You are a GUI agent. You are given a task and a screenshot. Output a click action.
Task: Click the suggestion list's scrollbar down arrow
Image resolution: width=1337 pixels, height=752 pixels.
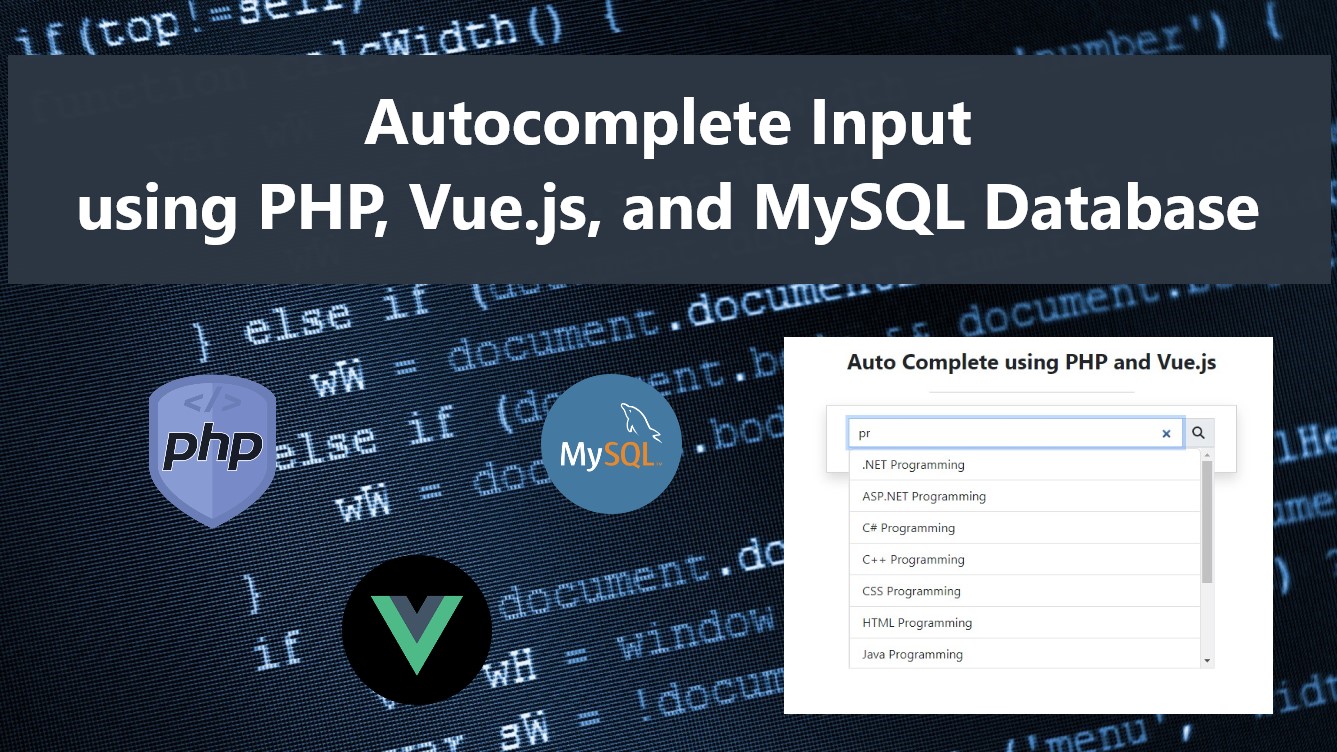(1207, 661)
